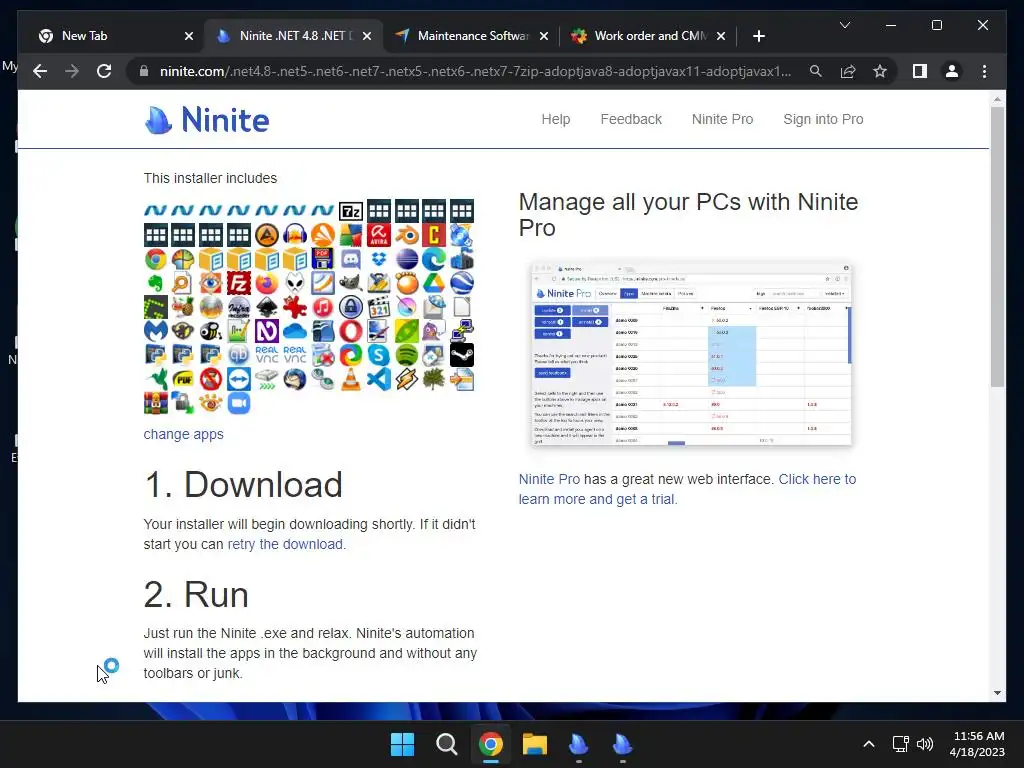Click the FileZilla icon
This screenshot has height=768, width=1024.
(x=239, y=283)
